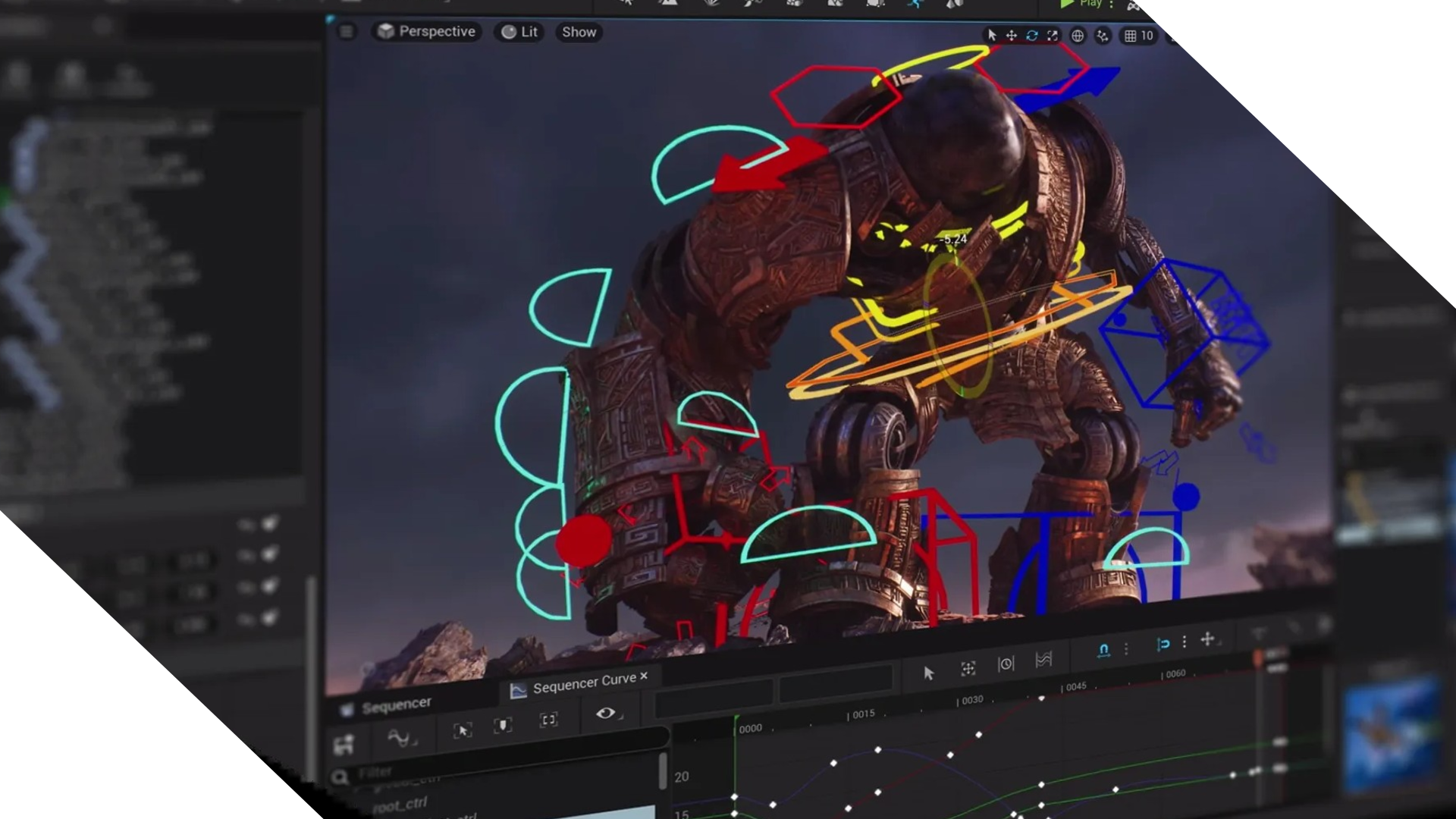This screenshot has width=1456, height=819.
Task: Toggle grid snapping value 10
Action: pyautogui.click(x=1139, y=36)
